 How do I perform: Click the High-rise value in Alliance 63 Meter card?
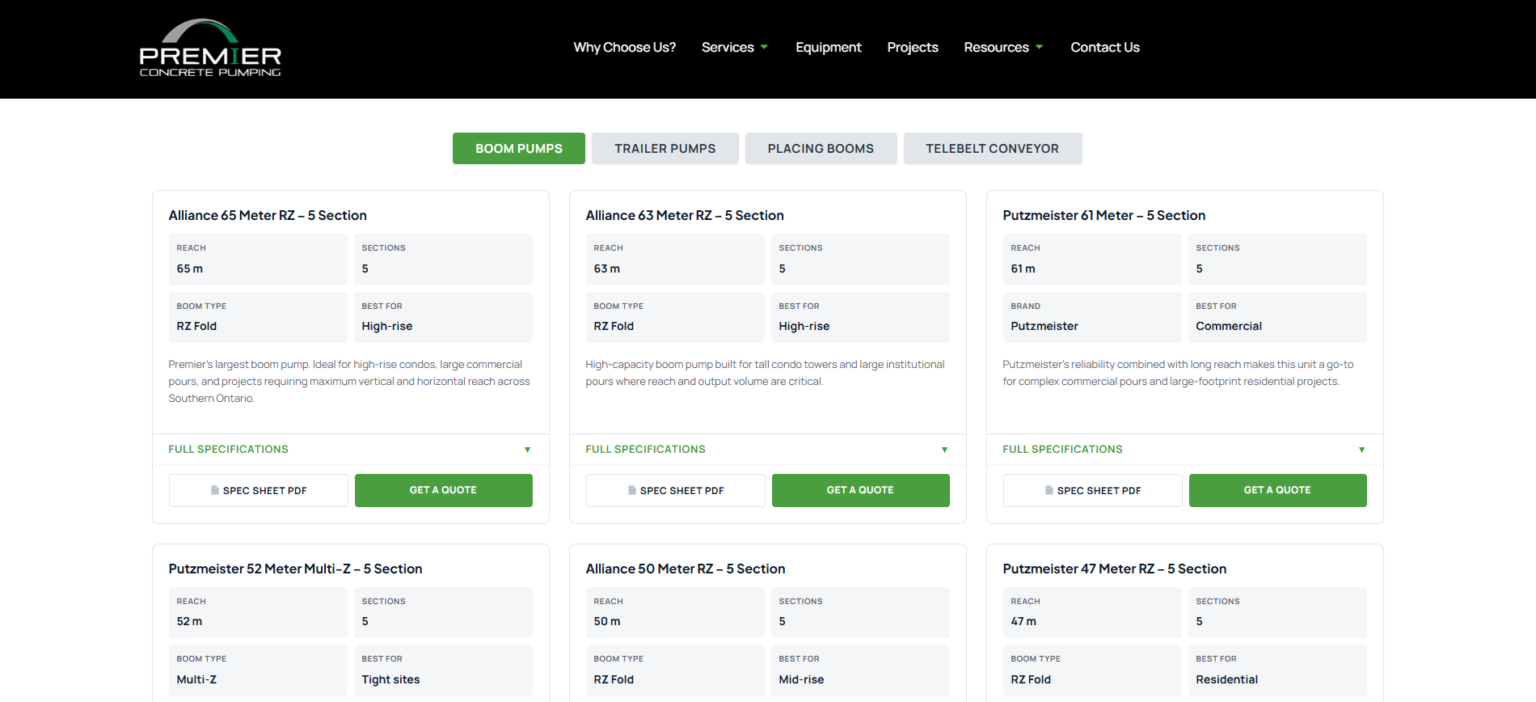pyautogui.click(x=804, y=326)
